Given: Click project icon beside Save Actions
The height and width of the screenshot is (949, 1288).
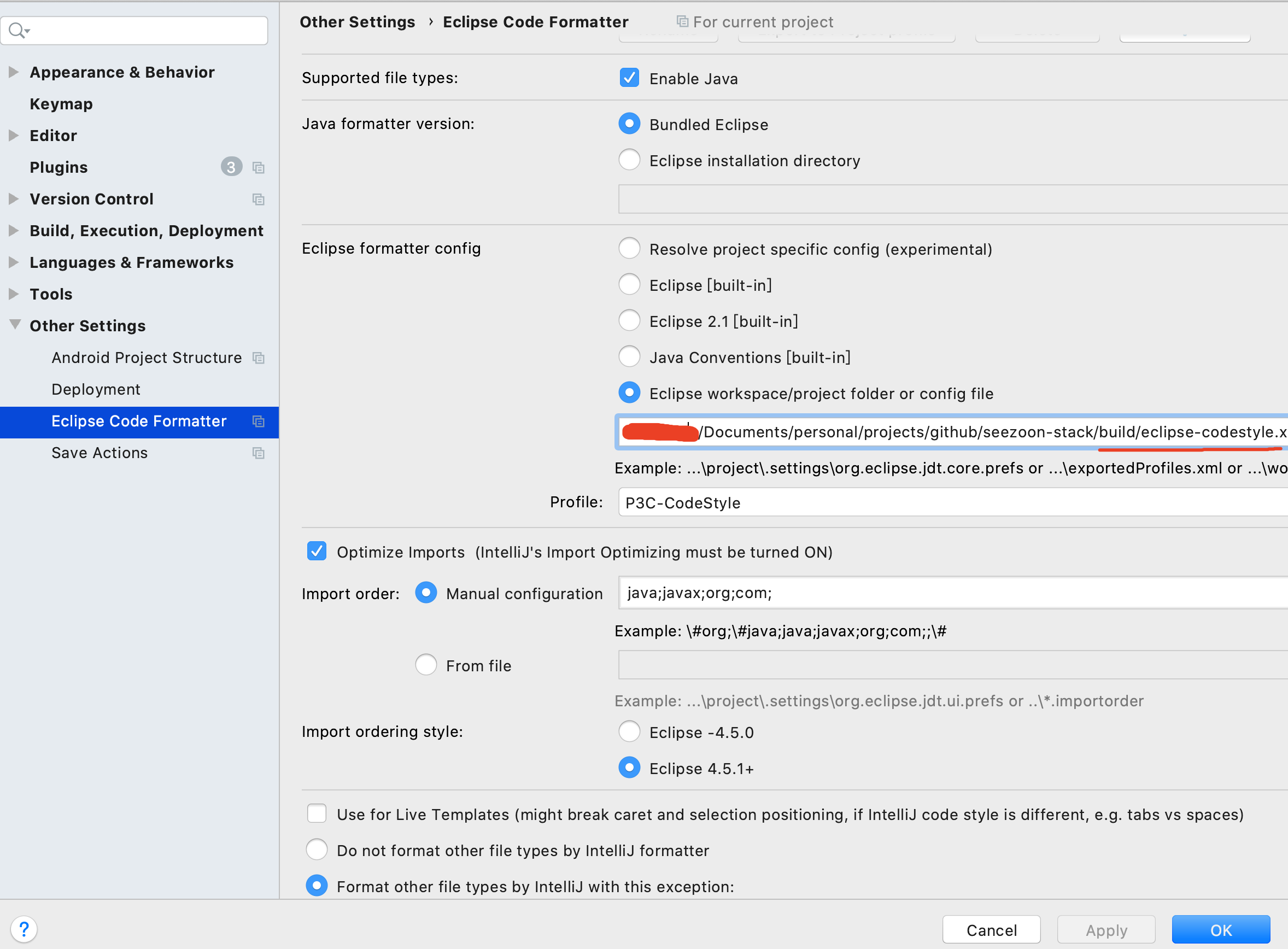Looking at the screenshot, I should coord(259,453).
